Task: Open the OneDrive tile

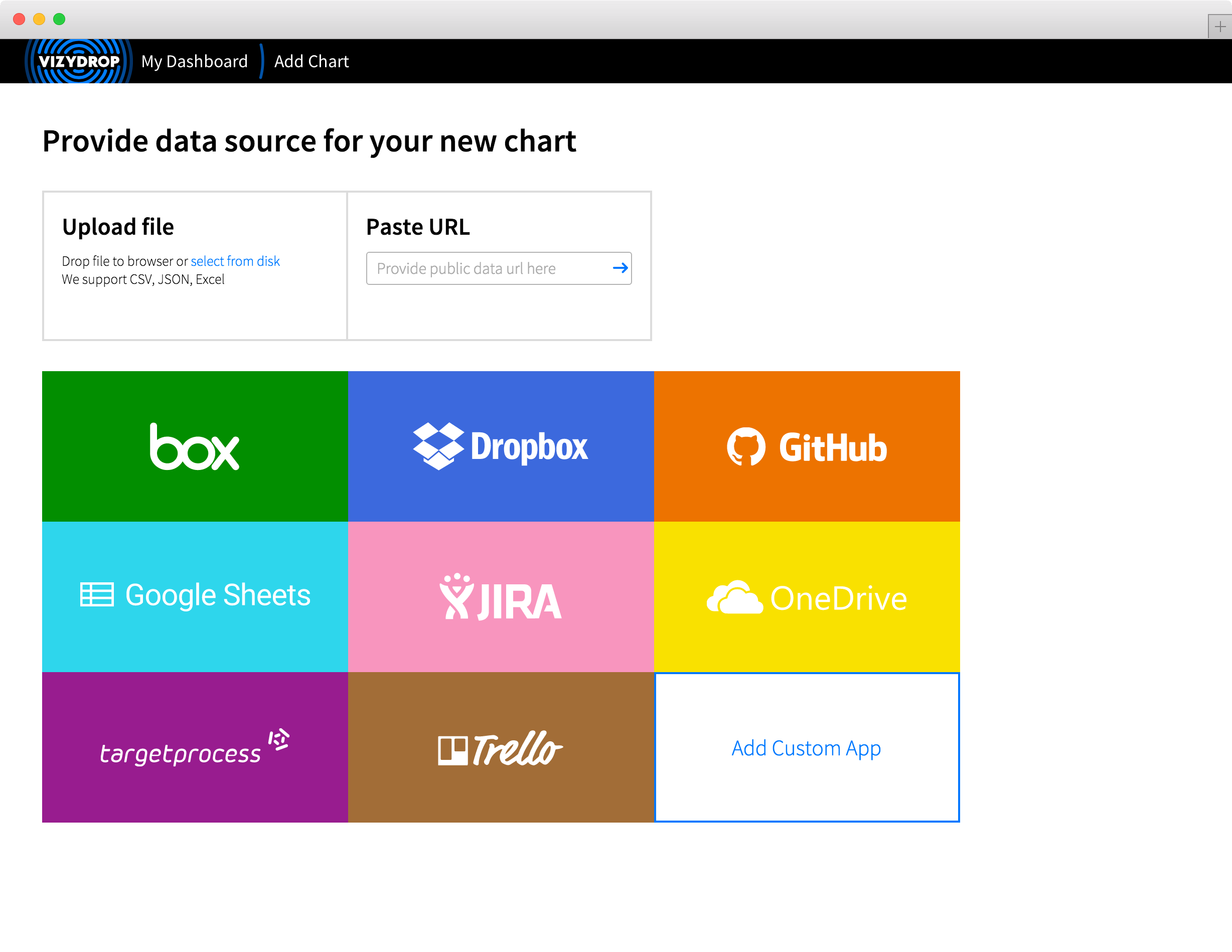Action: click(807, 596)
